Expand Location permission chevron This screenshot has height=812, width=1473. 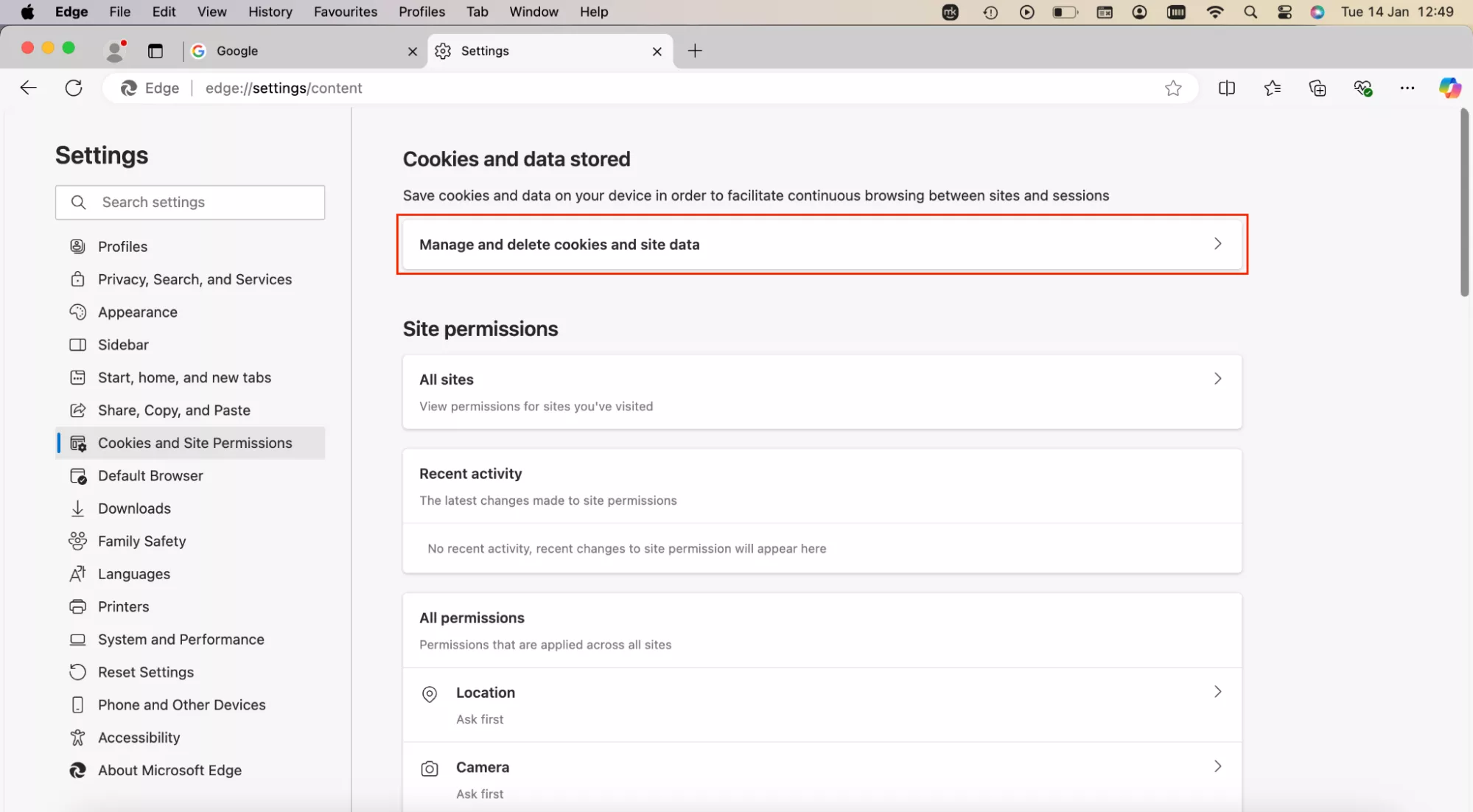click(1217, 692)
